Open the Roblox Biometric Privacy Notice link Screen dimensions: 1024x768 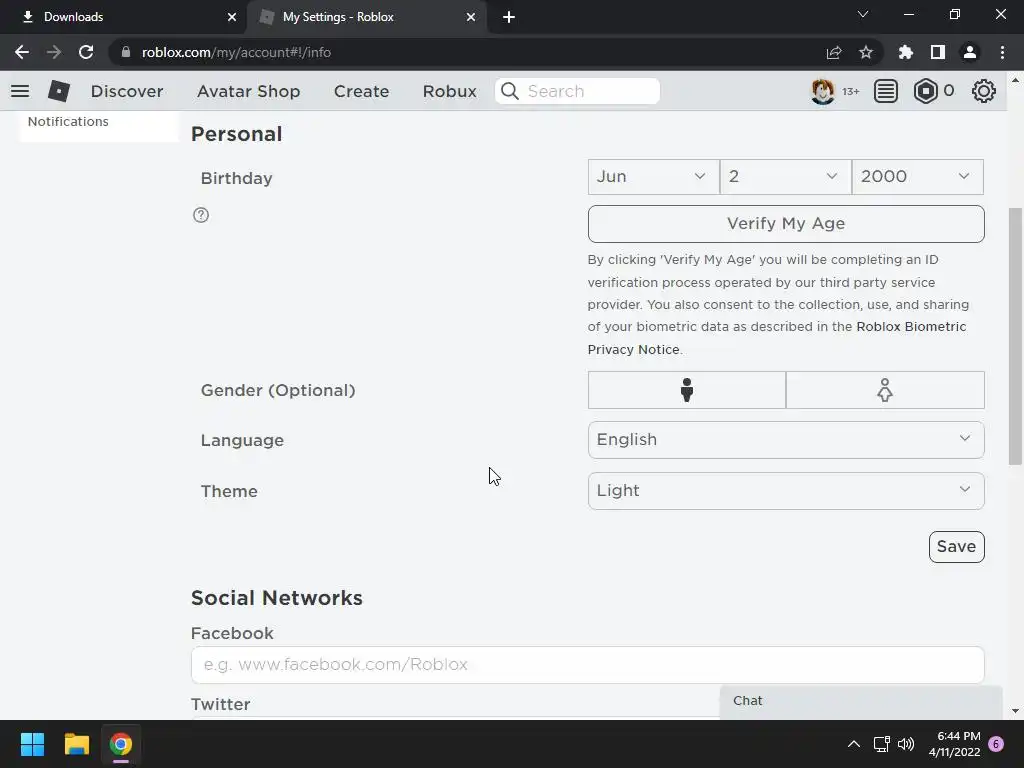(911, 327)
